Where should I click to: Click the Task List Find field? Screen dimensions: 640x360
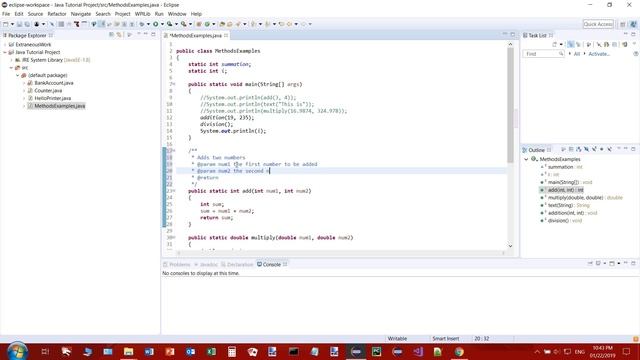click(543, 54)
